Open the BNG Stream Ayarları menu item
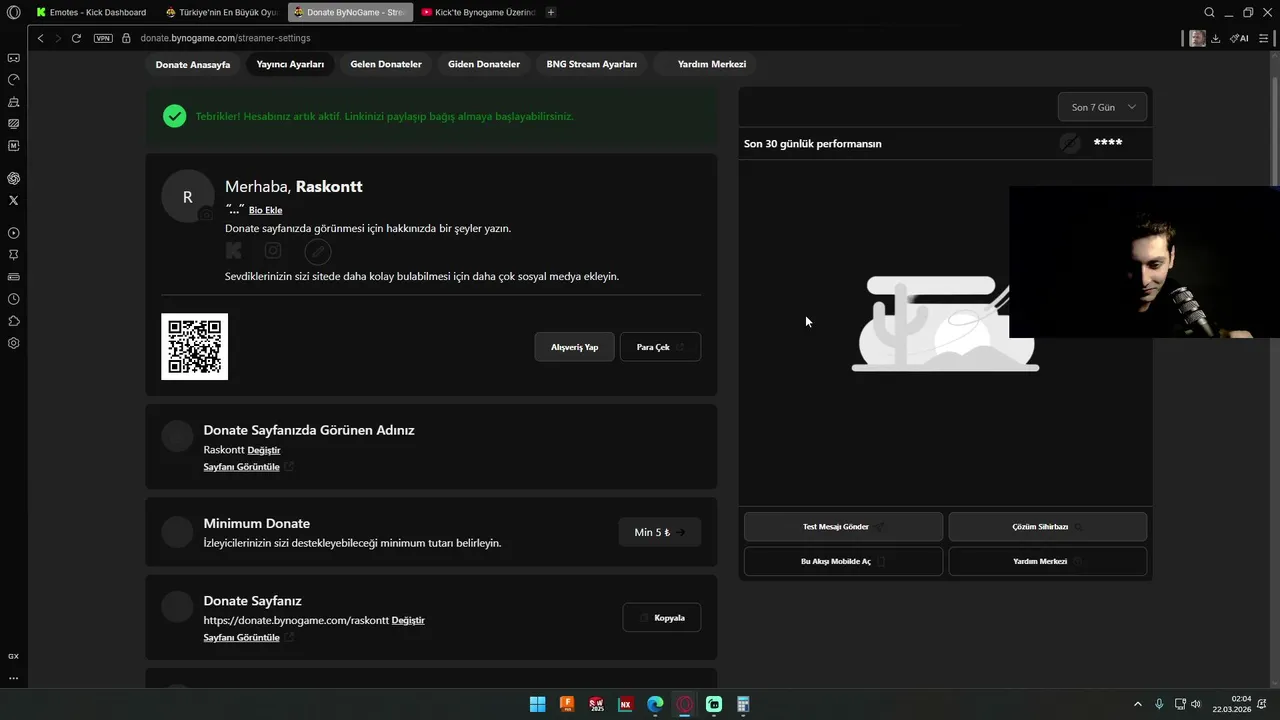Image resolution: width=1280 pixels, height=720 pixels. 591,64
